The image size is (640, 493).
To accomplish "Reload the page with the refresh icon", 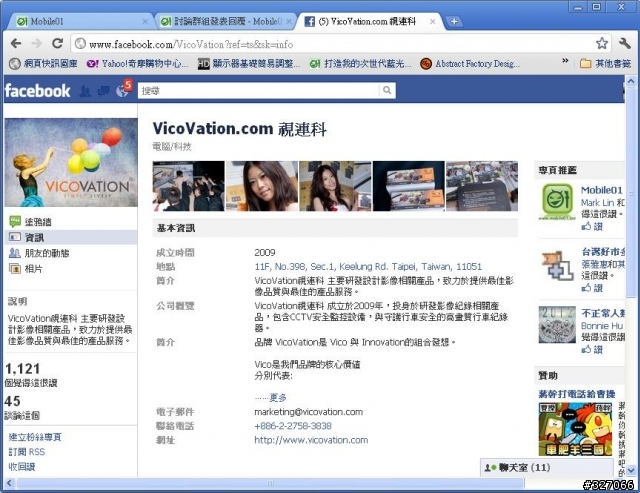I will [x=58, y=43].
